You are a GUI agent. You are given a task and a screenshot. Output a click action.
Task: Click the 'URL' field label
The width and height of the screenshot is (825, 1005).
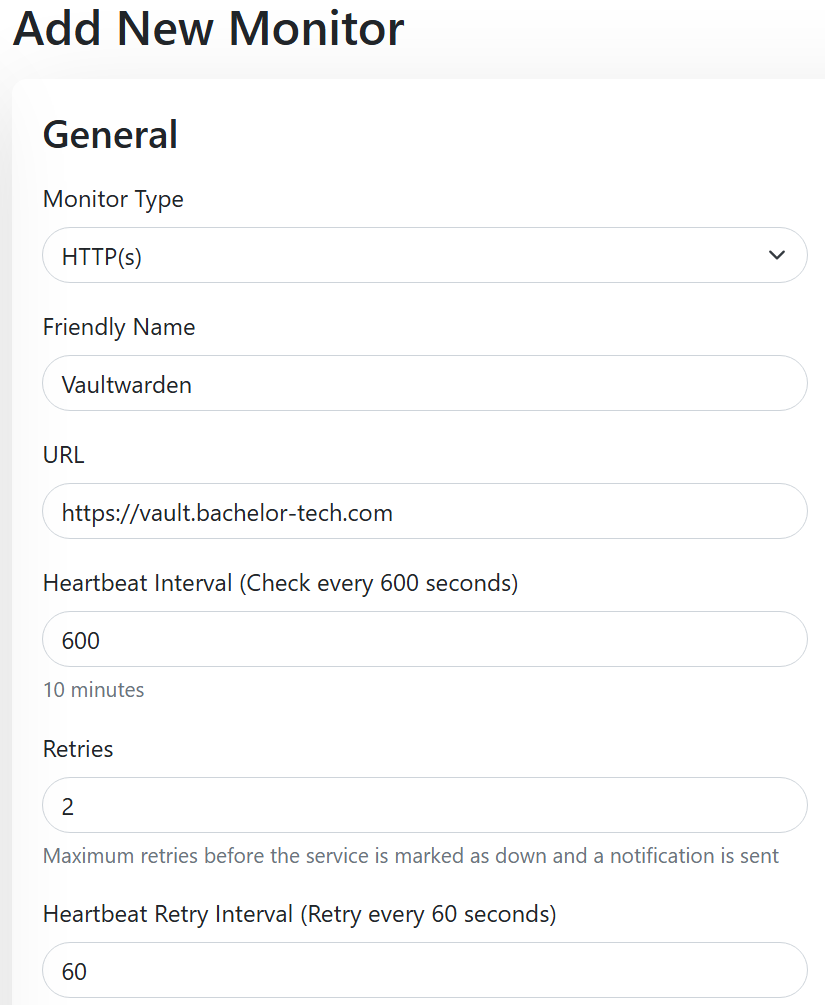[63, 455]
